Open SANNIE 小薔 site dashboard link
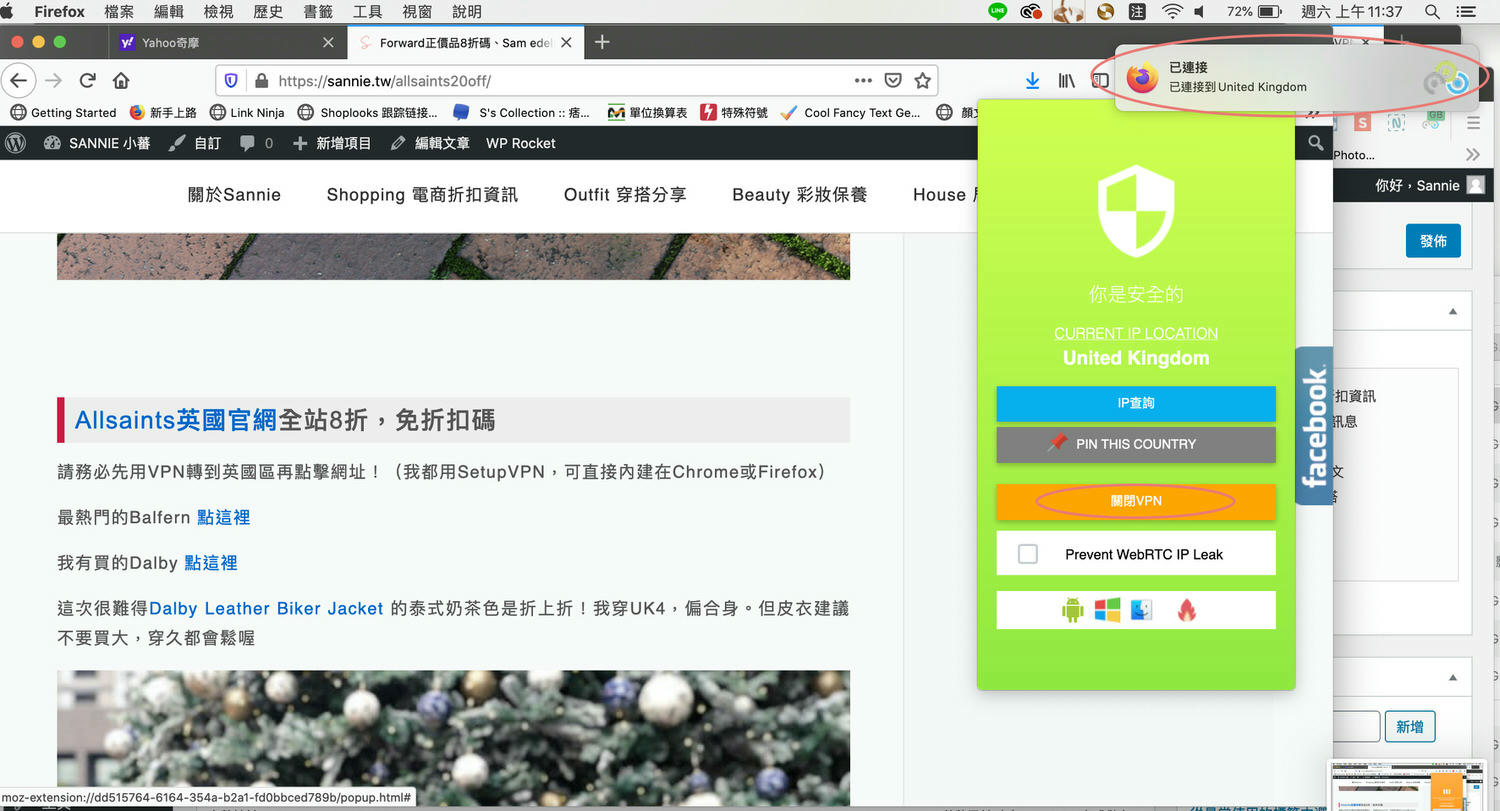The image size is (1500, 811). [97, 143]
